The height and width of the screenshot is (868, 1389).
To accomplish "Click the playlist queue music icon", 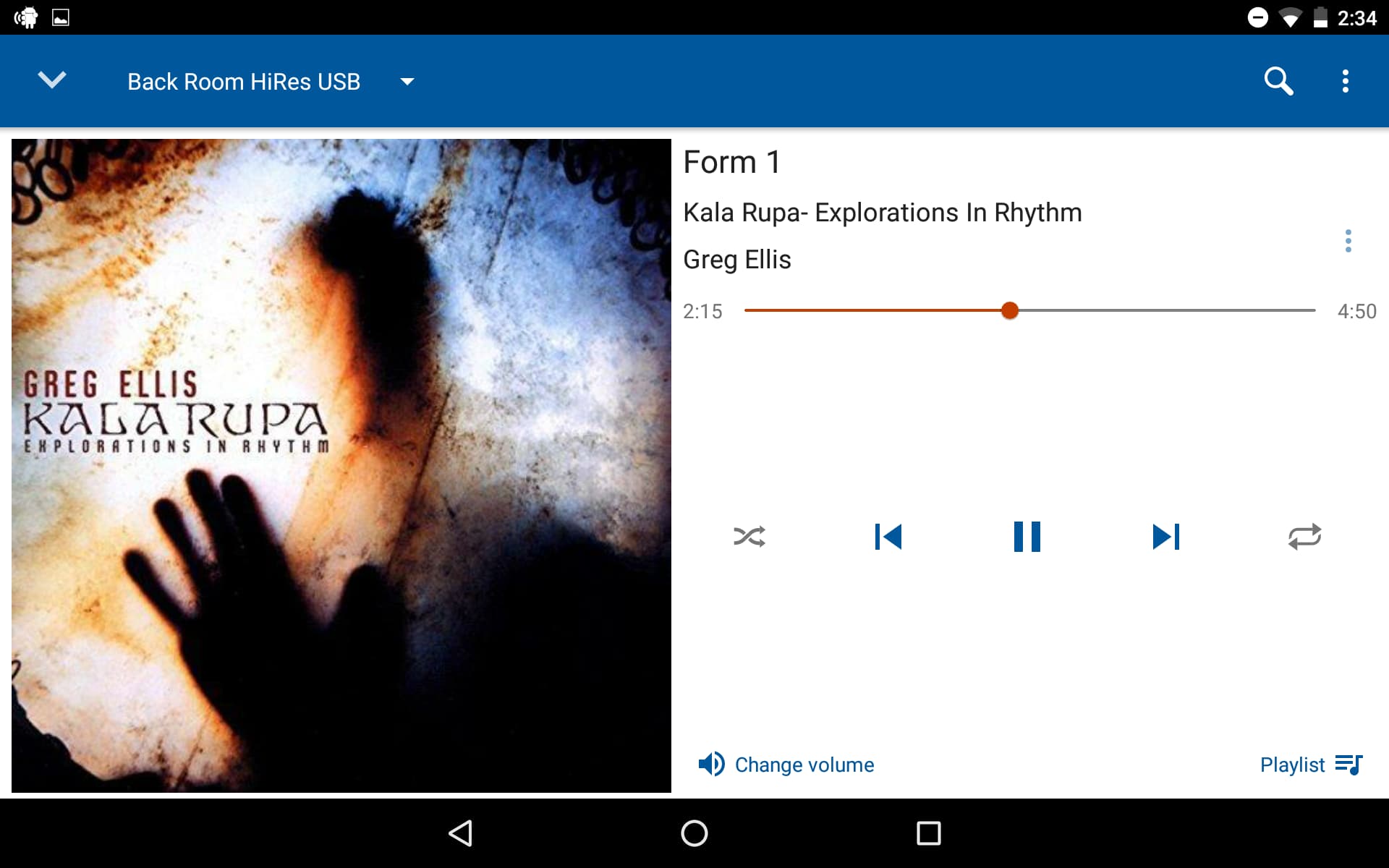I will click(1349, 765).
